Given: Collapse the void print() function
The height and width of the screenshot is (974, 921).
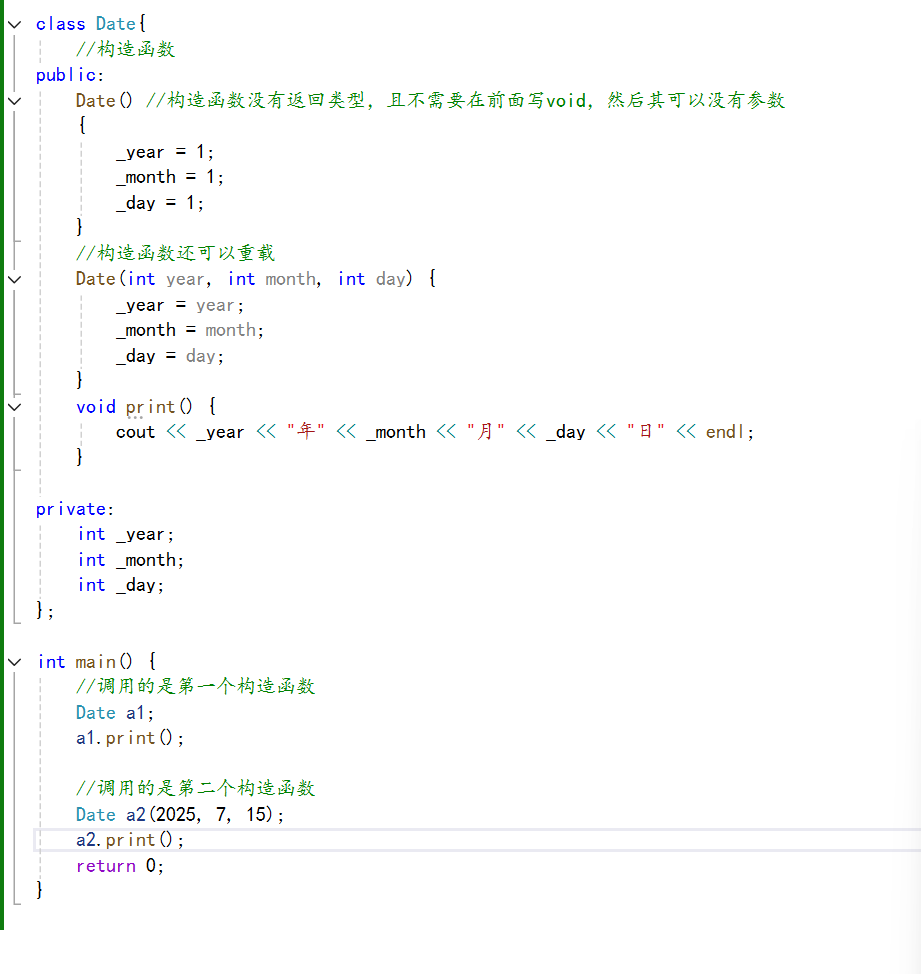Looking at the screenshot, I should click(x=14, y=407).
